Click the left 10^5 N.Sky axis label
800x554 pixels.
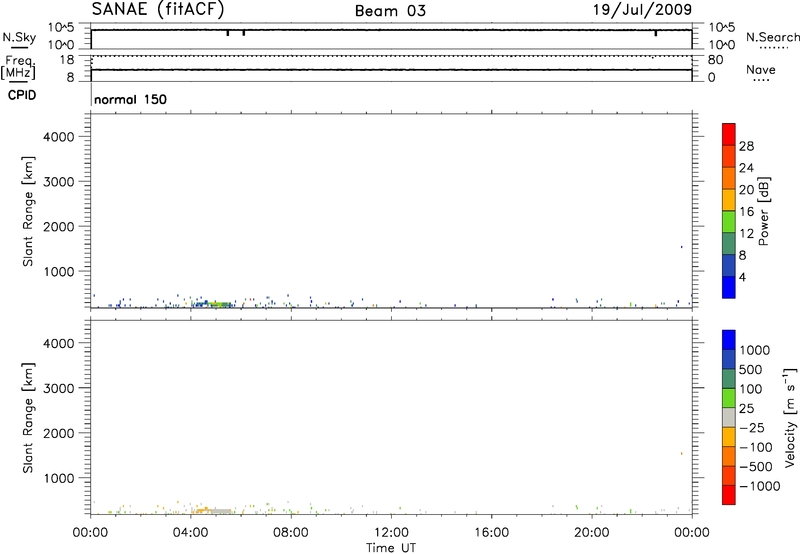(x=61, y=27)
